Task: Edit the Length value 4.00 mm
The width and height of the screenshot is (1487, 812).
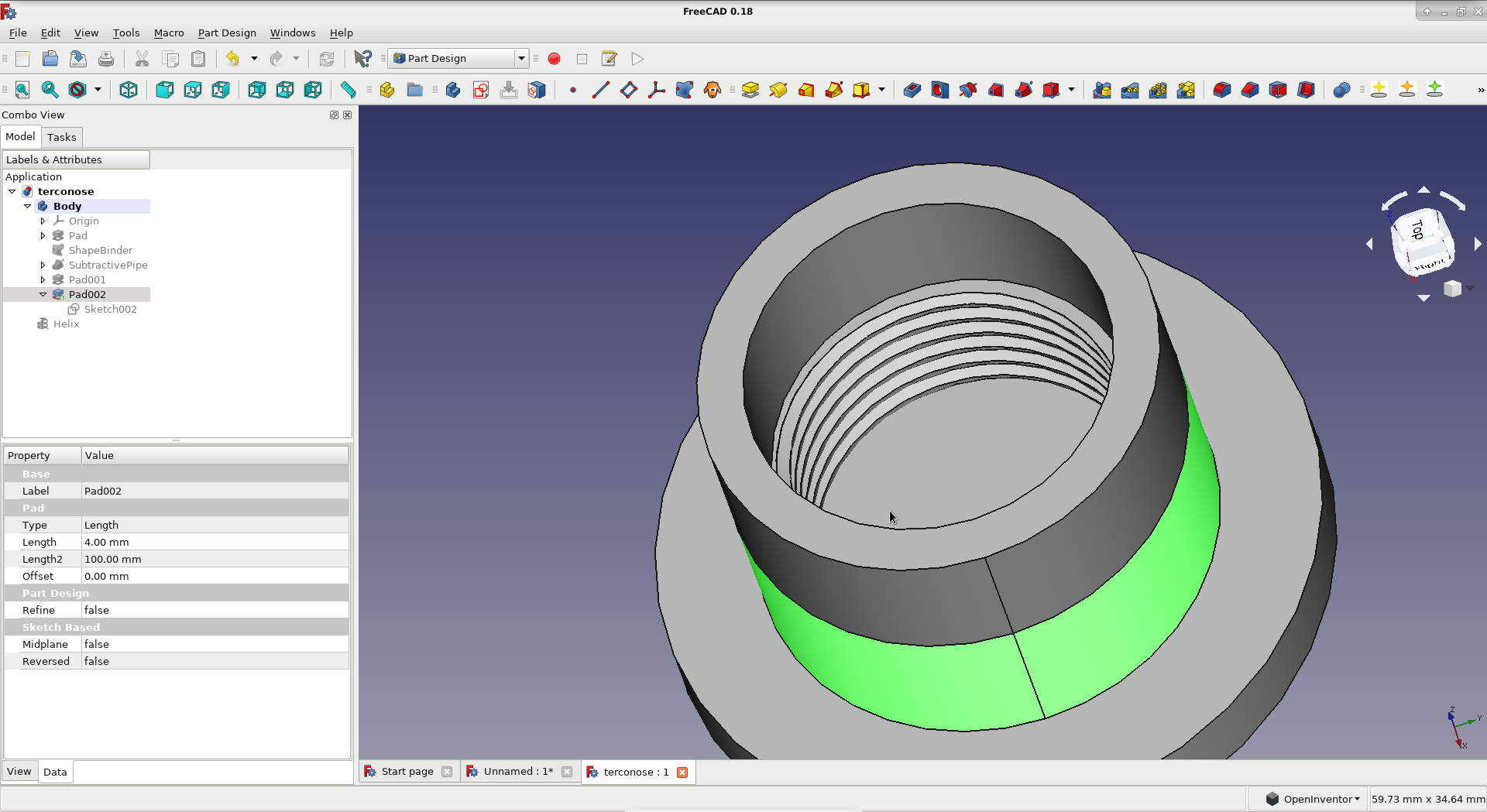Action: pyautogui.click(x=214, y=542)
